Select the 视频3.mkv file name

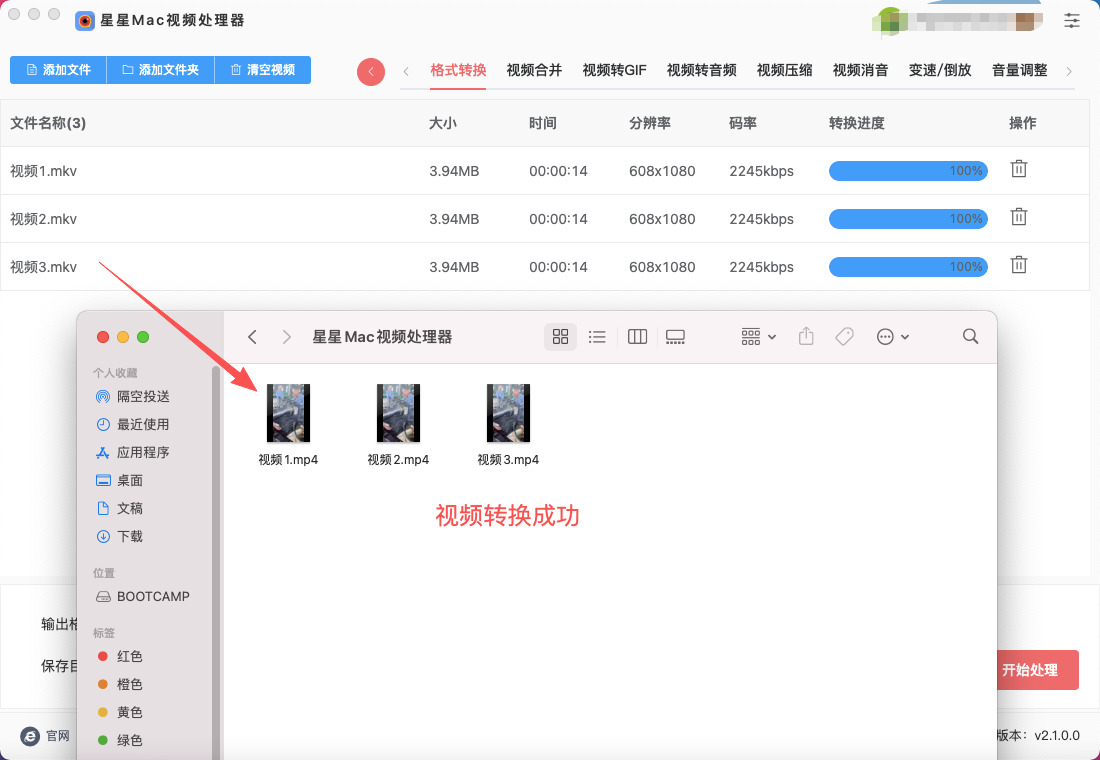click(43, 267)
